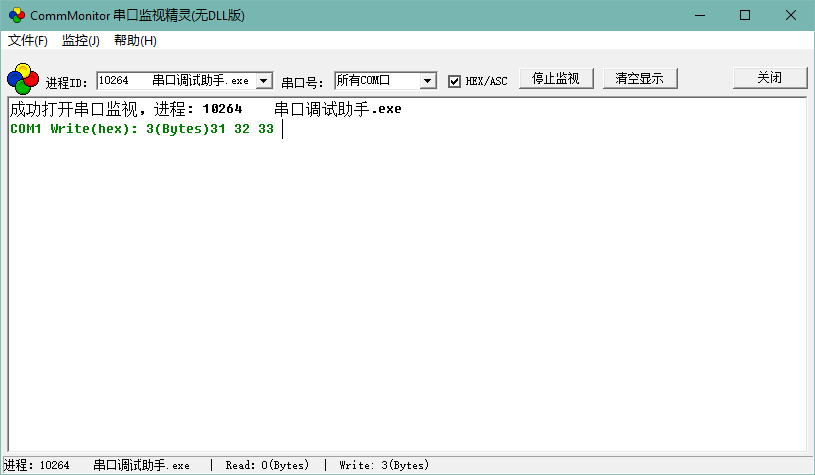Viewport: 815px width, 475px height.
Task: Click the CommMonitor title bar app icon
Action: tap(17, 15)
